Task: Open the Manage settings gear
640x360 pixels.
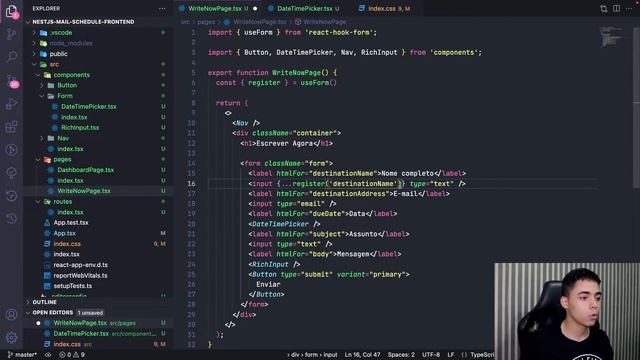Action: coord(11,337)
